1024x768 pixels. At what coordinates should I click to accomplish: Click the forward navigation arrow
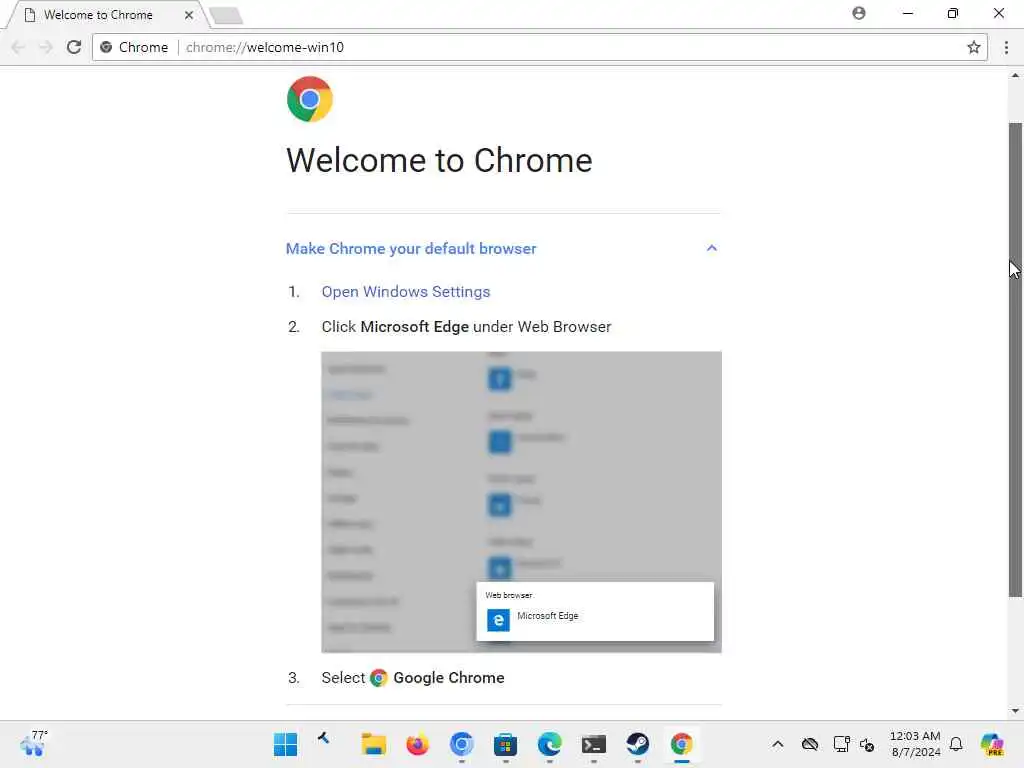click(46, 47)
